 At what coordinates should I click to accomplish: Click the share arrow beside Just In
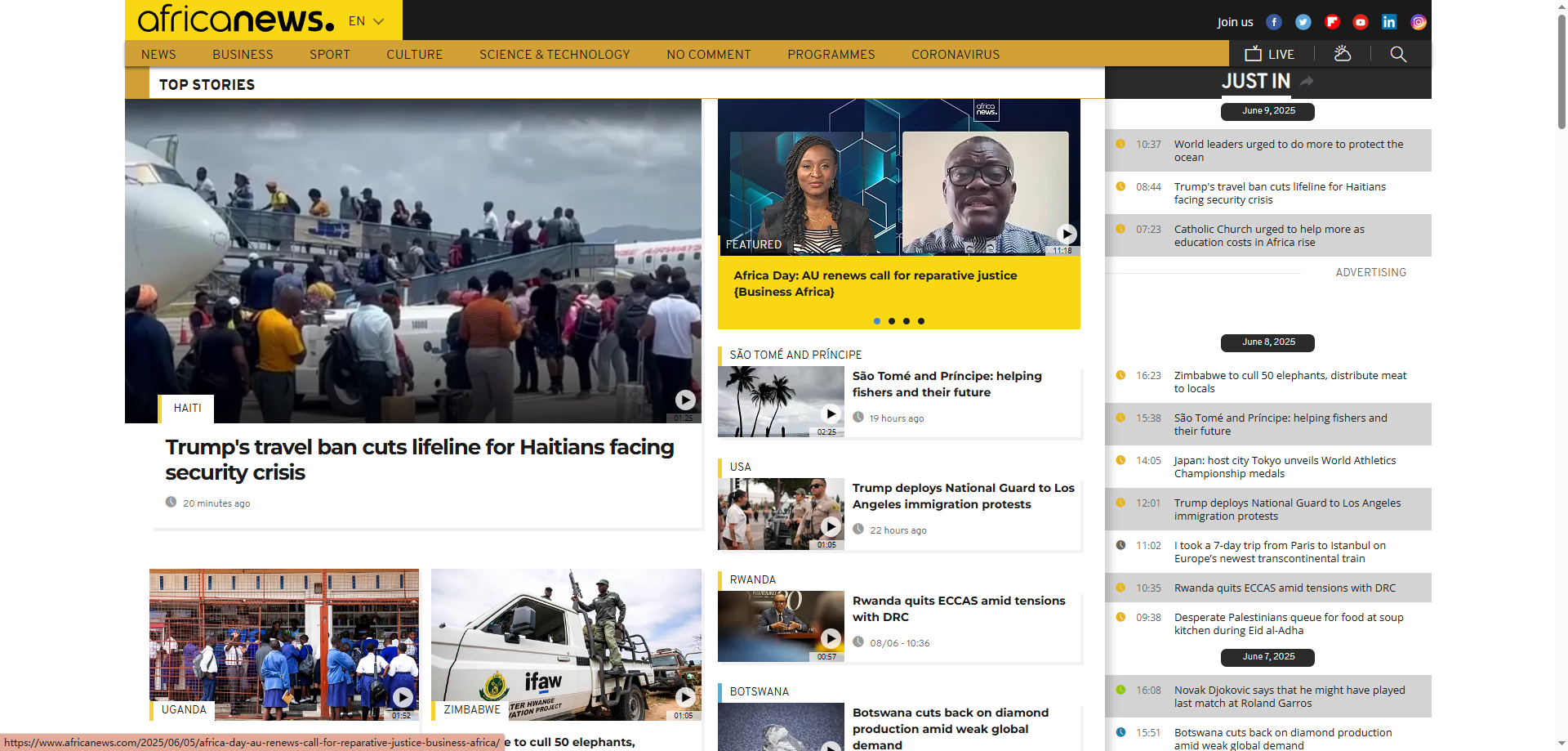click(x=1307, y=81)
